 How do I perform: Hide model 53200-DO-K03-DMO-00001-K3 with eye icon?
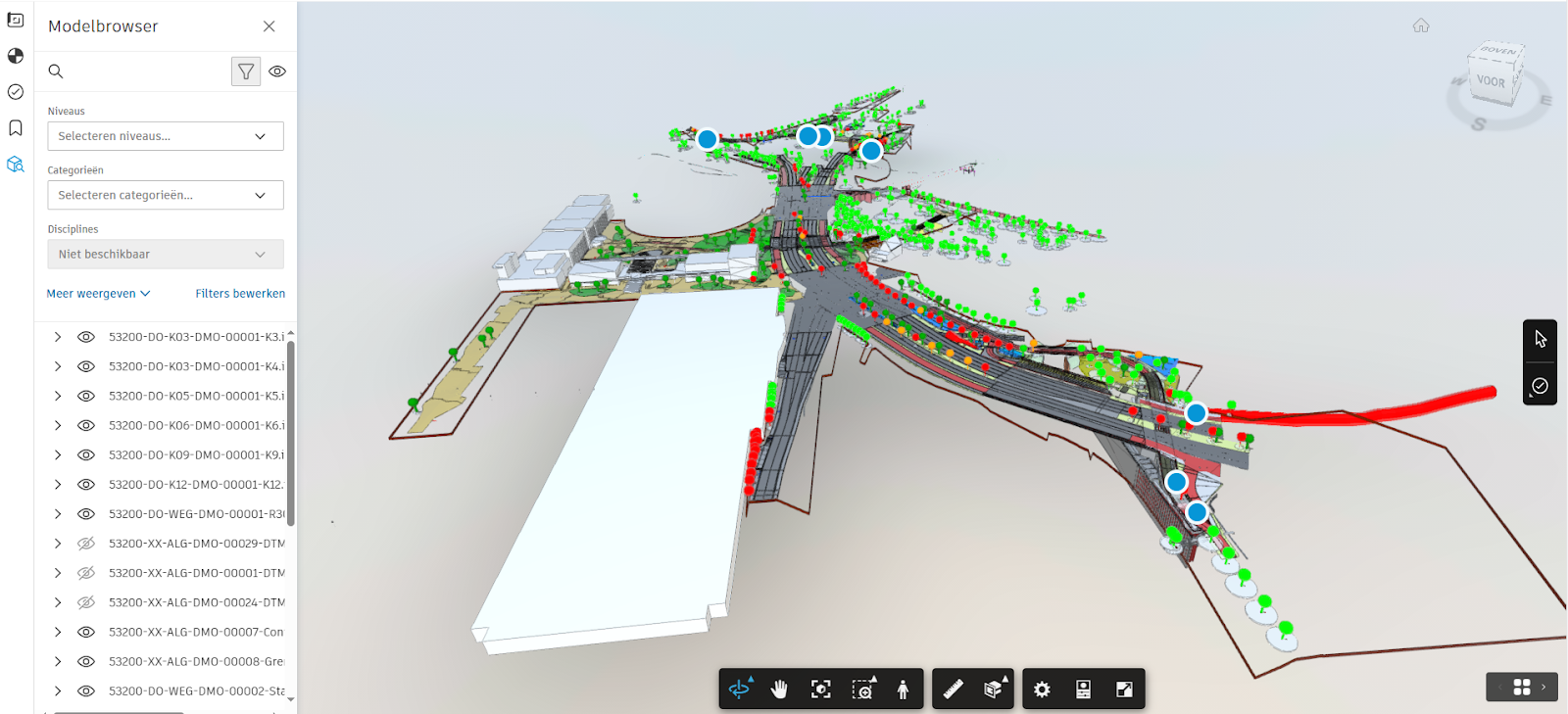pos(86,337)
